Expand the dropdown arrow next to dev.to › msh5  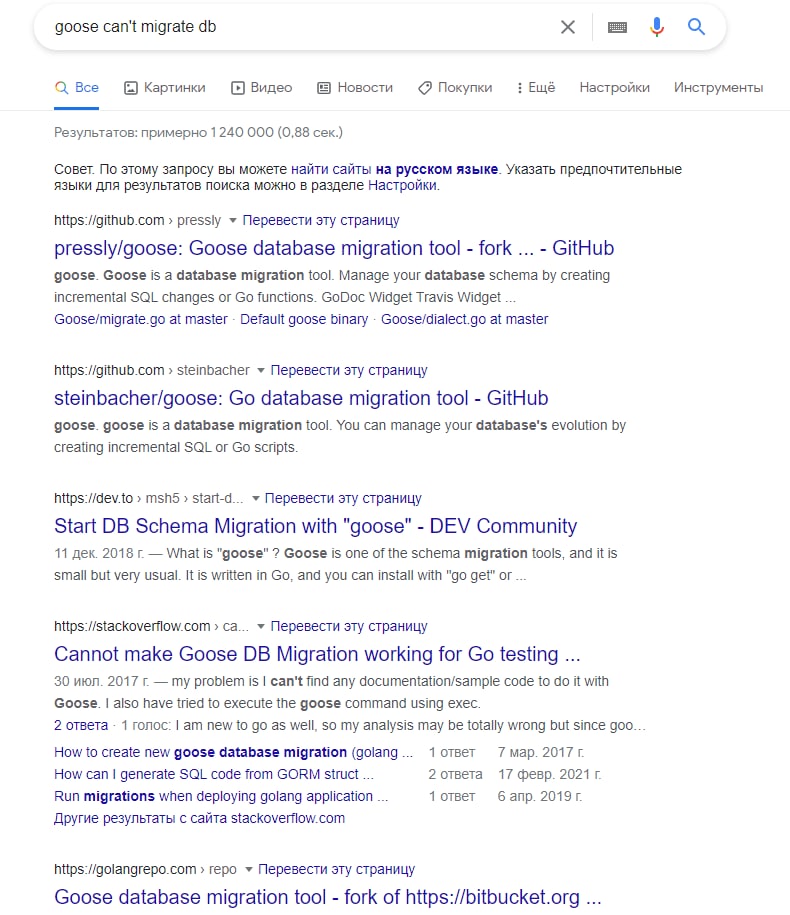pos(255,498)
